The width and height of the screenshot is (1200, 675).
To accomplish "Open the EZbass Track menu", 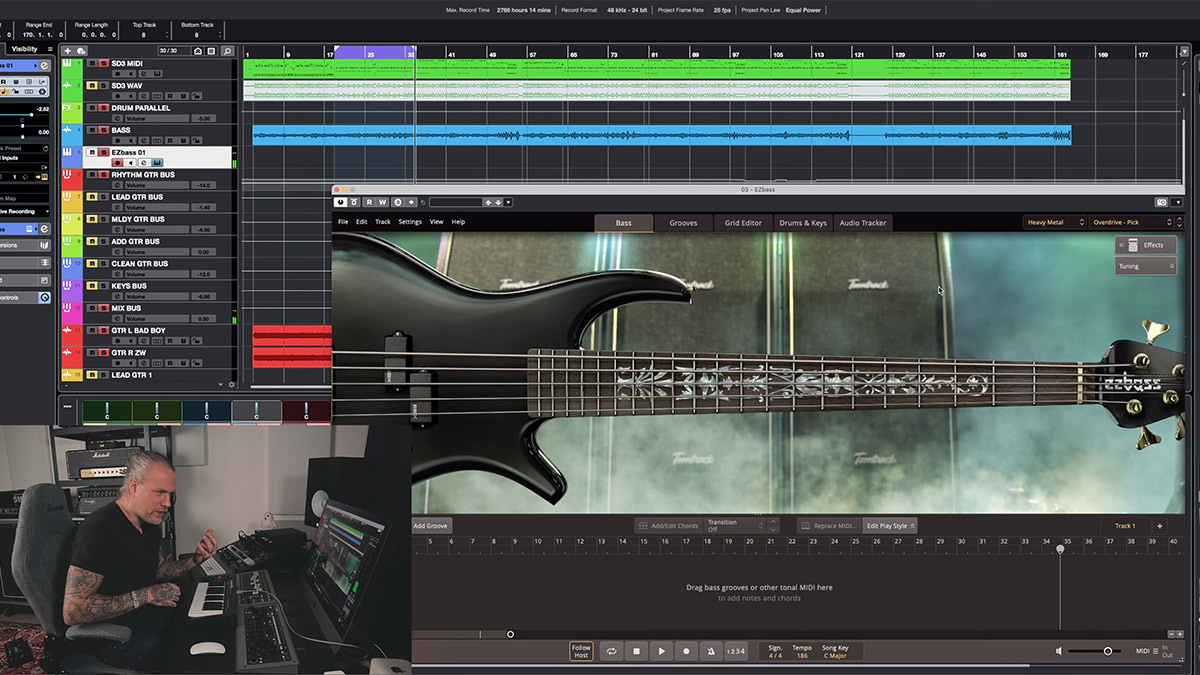I will [383, 222].
